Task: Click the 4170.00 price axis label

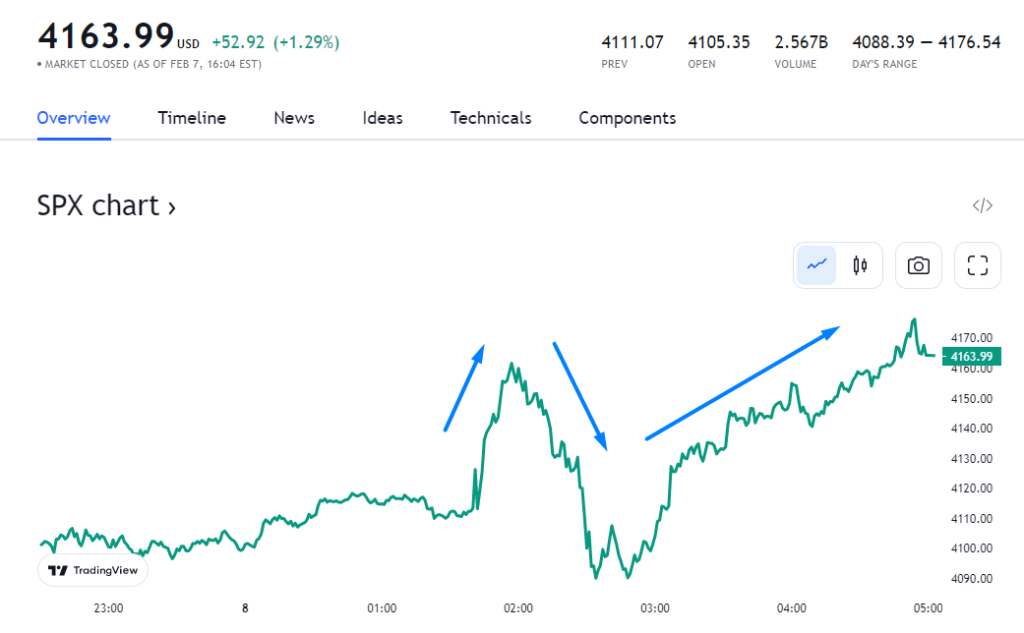Action: (971, 338)
